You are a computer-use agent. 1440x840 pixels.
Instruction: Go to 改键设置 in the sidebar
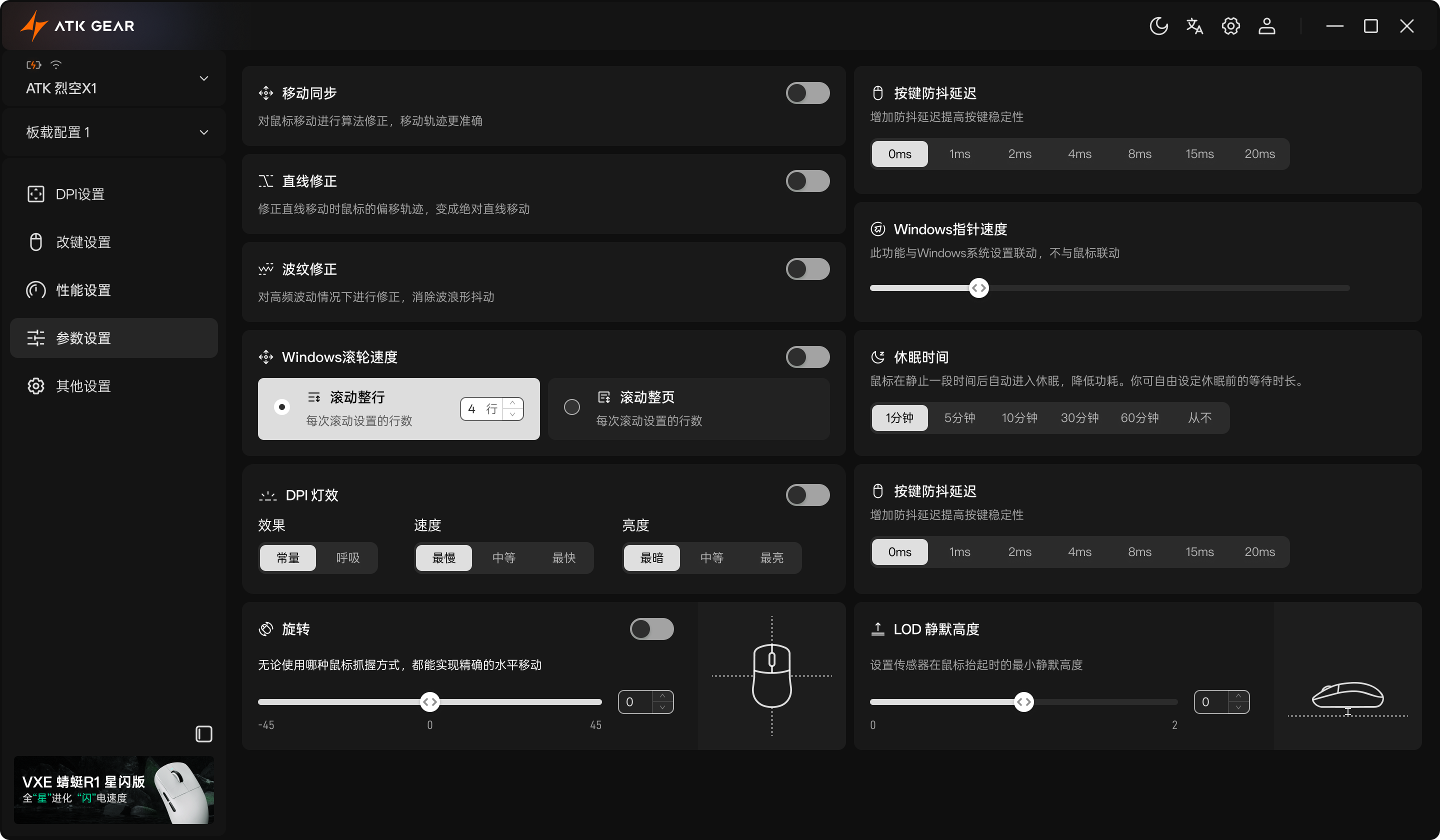83,242
